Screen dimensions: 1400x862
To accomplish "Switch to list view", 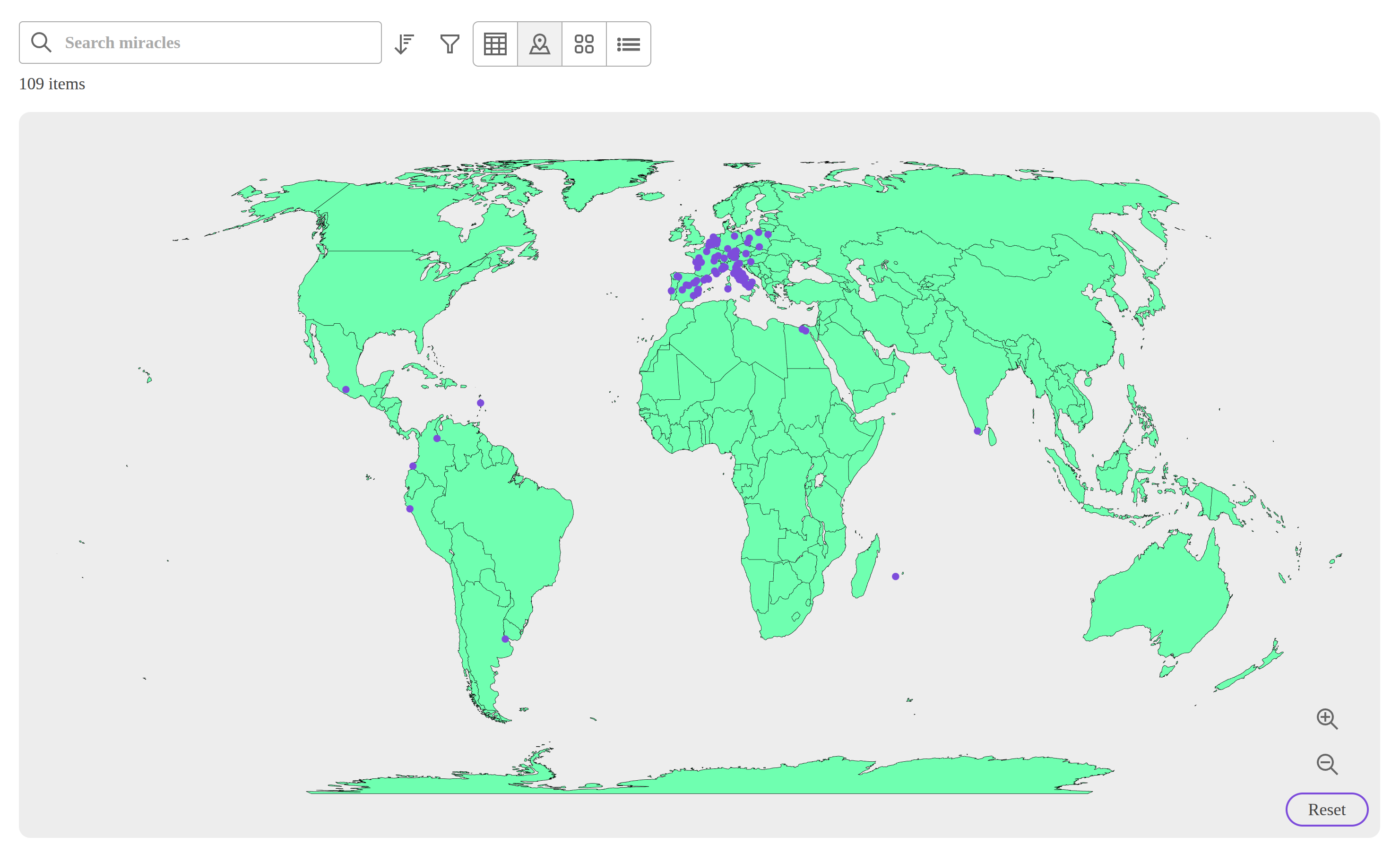I will click(629, 44).
